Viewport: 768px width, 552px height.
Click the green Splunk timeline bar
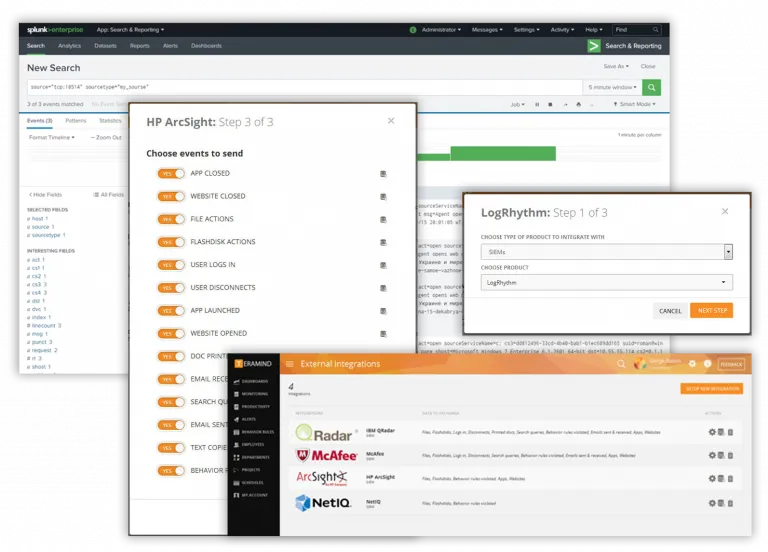503,153
